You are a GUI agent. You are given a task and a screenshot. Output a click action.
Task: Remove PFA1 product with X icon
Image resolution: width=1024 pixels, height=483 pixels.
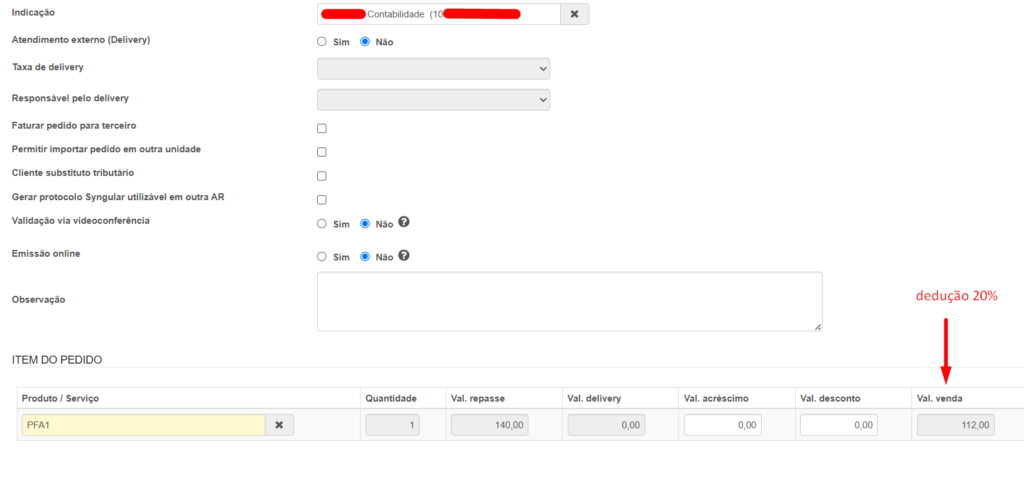coord(279,425)
